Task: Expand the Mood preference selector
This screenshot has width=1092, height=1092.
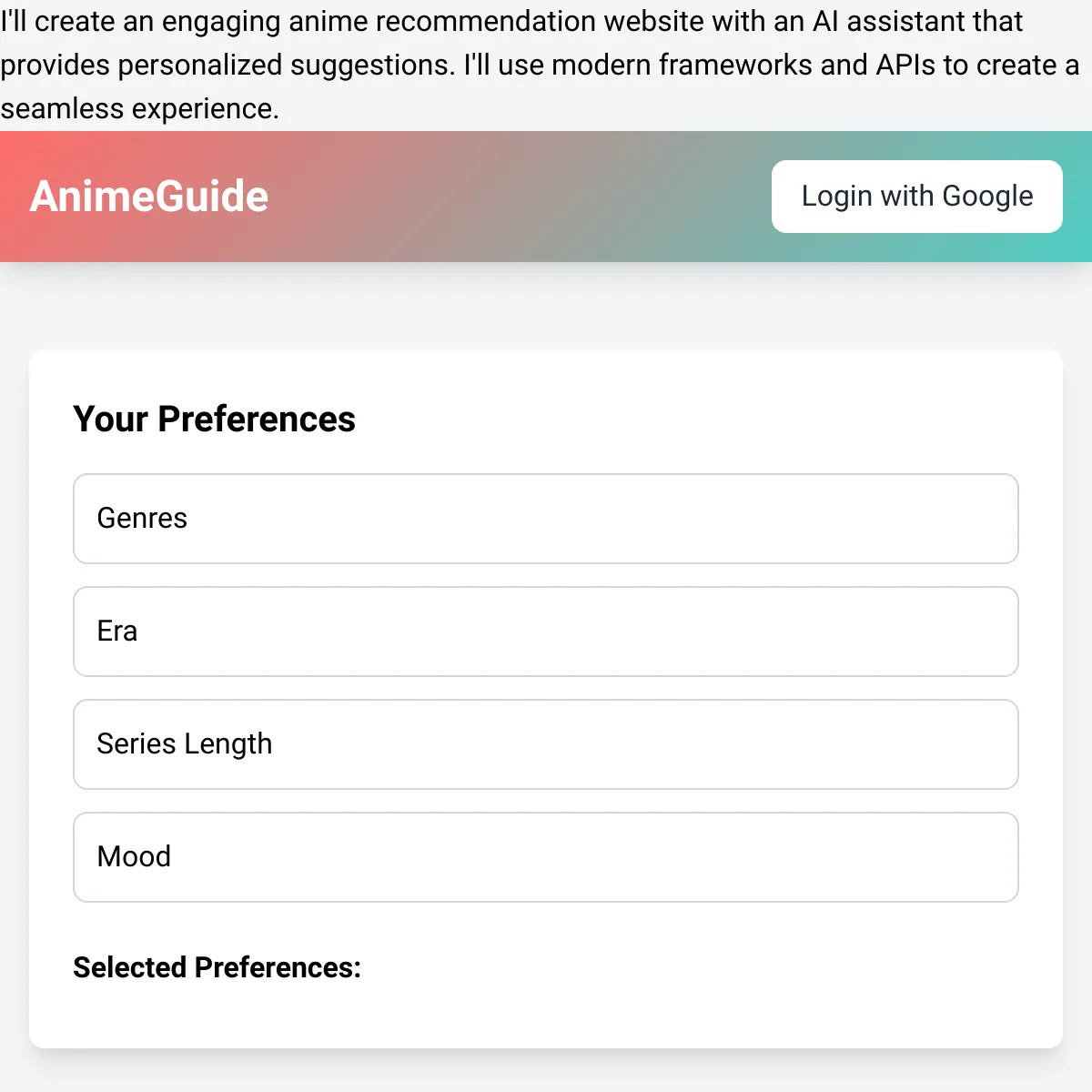Action: click(x=546, y=857)
